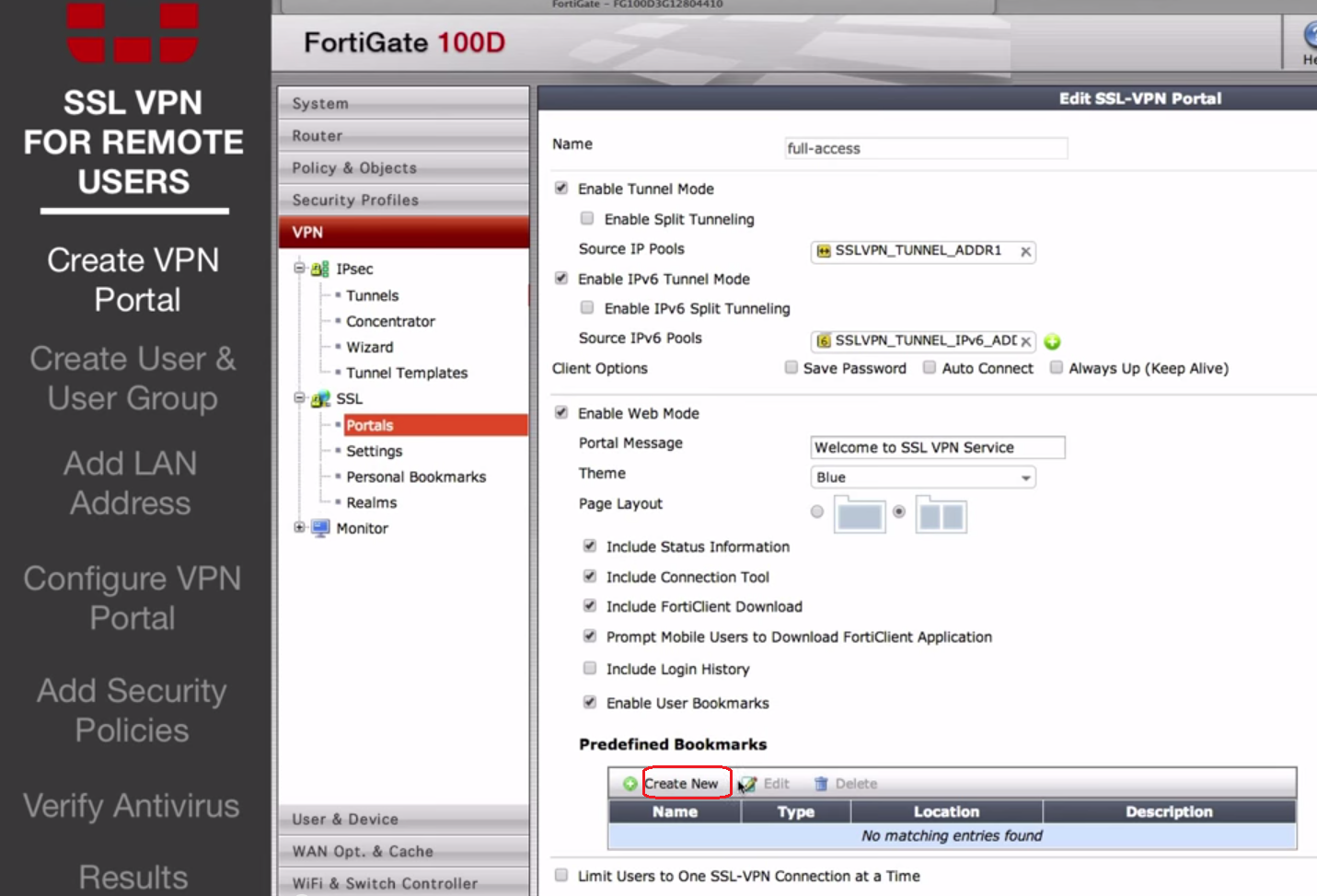Image resolution: width=1317 pixels, height=896 pixels.
Task: Open the WiFi & Switch Controller section
Action: pyautogui.click(x=404, y=884)
